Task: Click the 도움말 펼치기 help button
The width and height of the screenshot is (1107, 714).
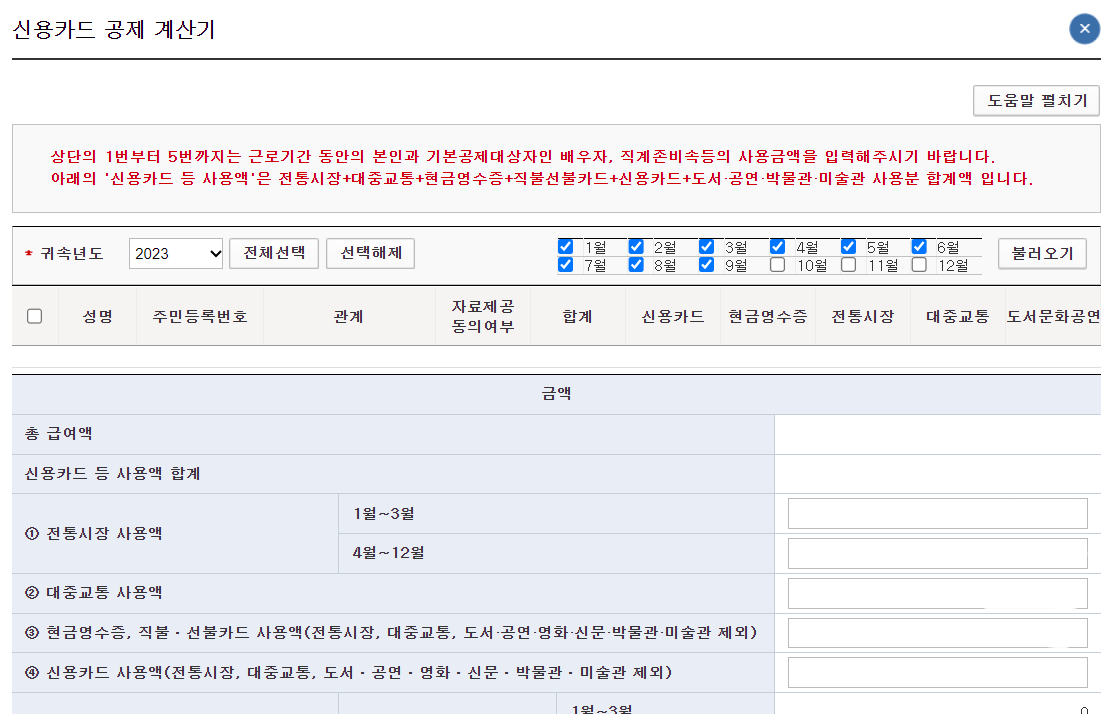Action: pyautogui.click(x=1036, y=101)
